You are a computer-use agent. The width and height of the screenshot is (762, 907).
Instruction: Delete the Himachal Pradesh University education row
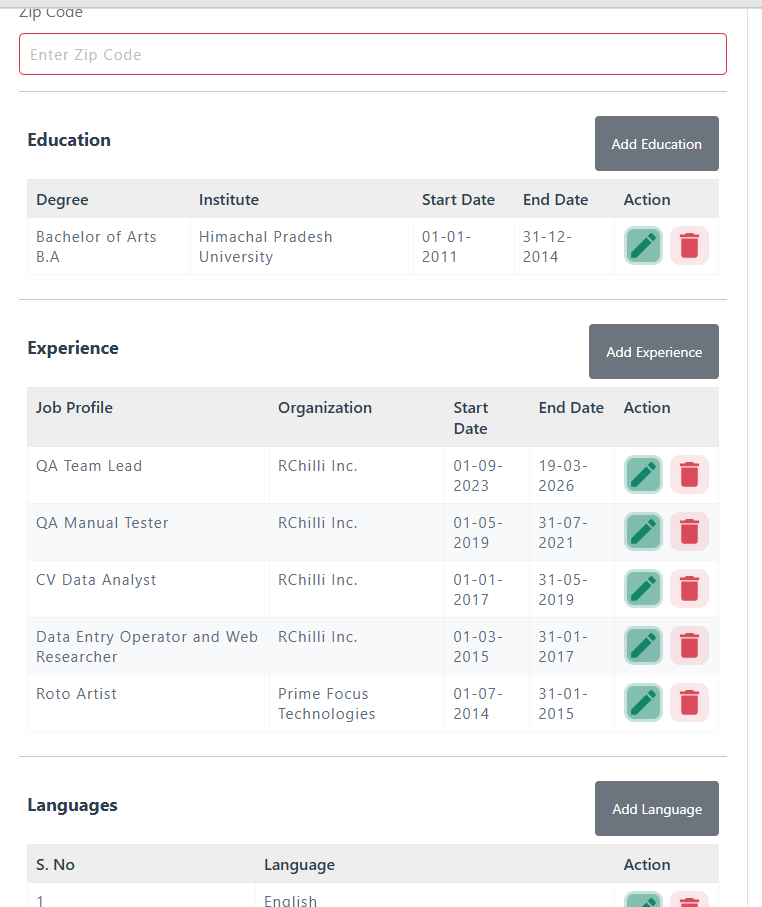click(689, 246)
